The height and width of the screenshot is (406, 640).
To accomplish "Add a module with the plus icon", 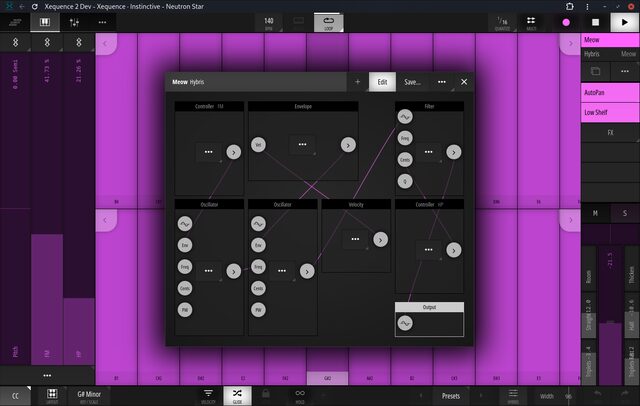I will click(358, 82).
